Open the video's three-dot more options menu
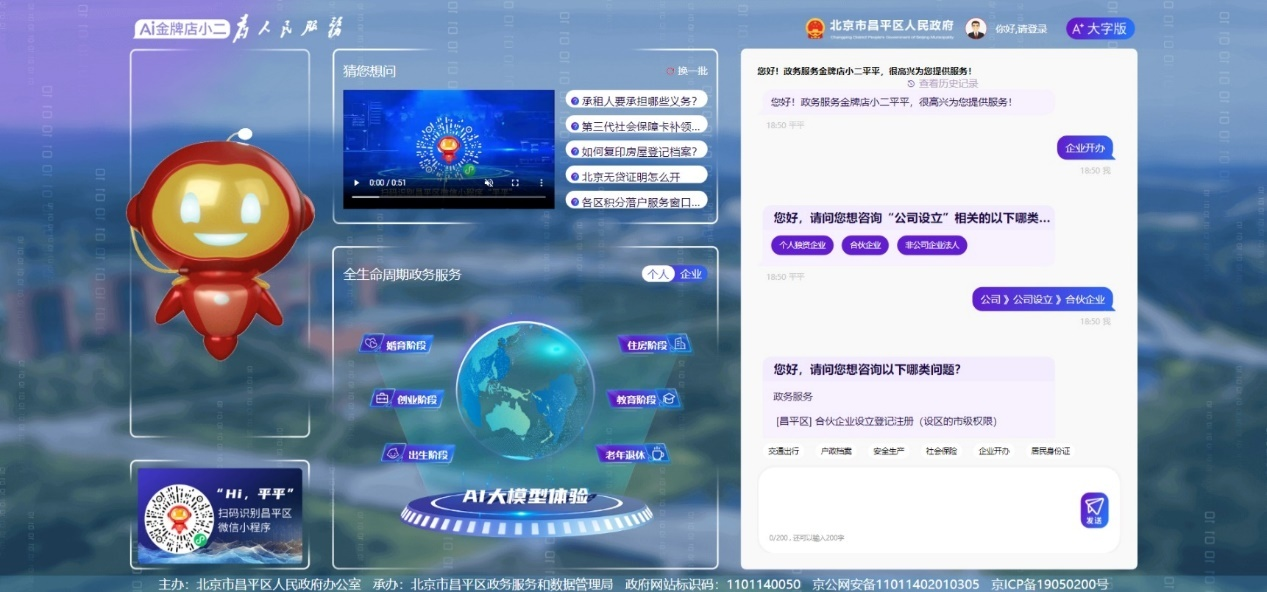This screenshot has height=592, width=1267. coord(542,183)
